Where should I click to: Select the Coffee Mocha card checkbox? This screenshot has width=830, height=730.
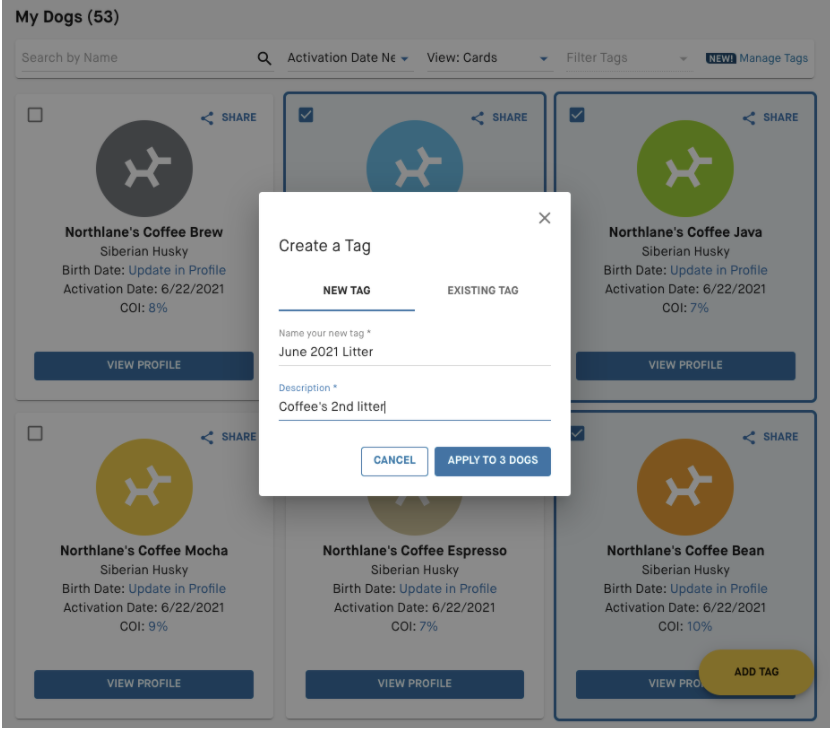(35, 433)
